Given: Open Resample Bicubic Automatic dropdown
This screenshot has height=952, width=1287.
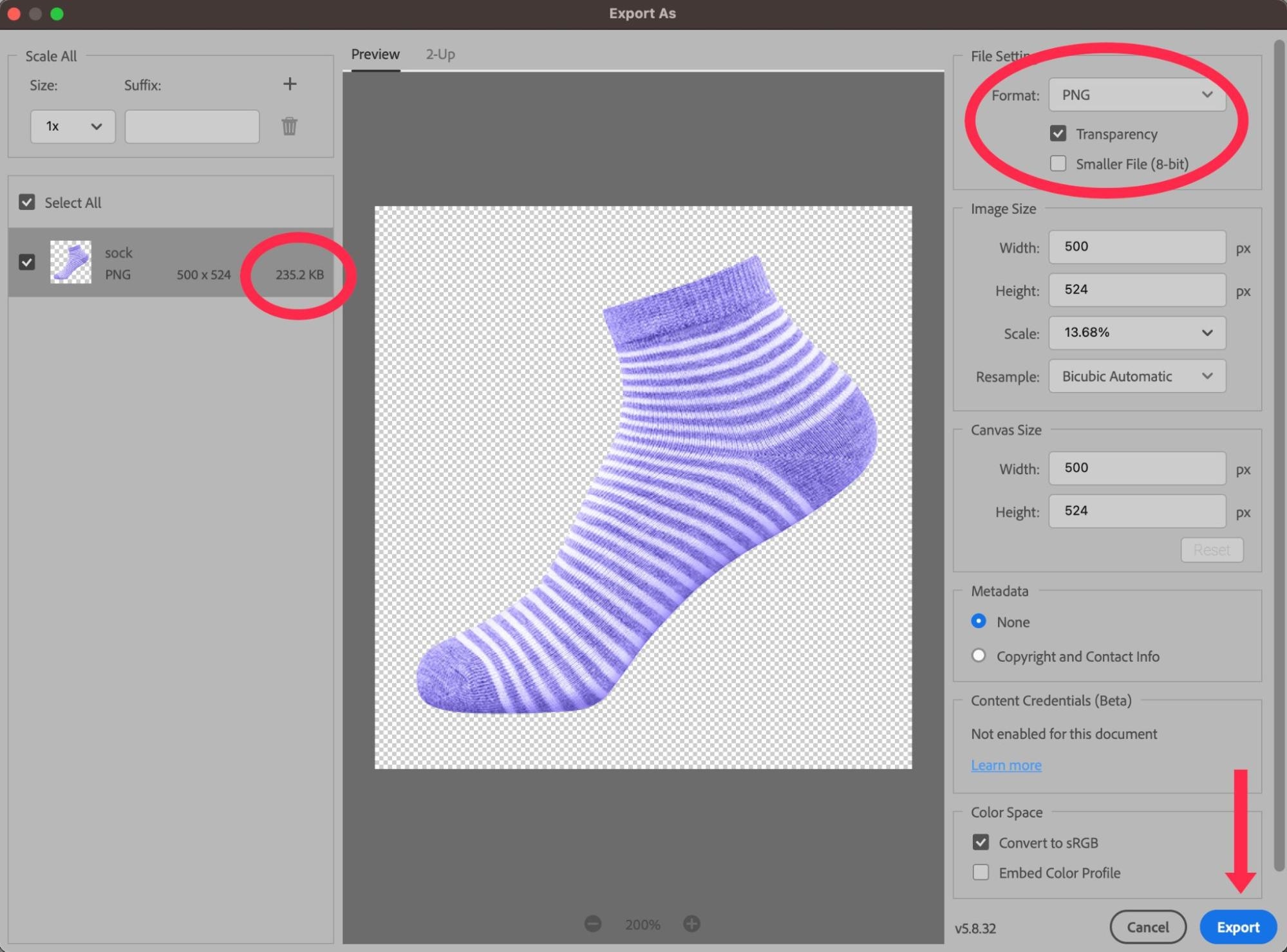Looking at the screenshot, I should coord(1137,376).
